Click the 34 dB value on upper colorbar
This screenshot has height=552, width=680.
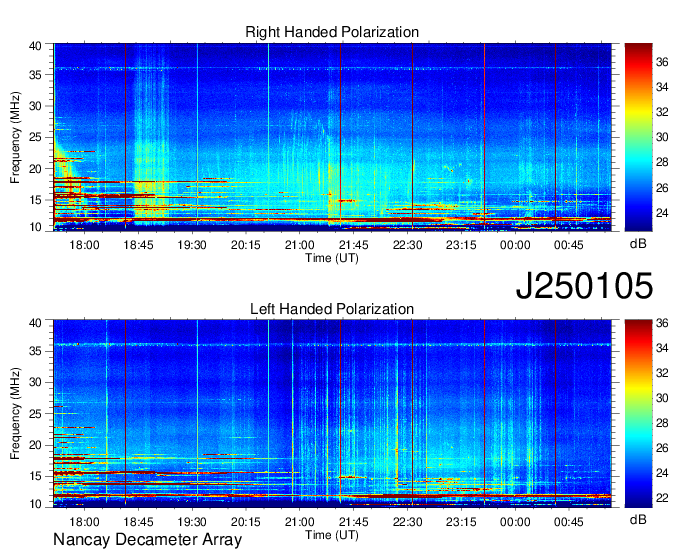click(662, 87)
